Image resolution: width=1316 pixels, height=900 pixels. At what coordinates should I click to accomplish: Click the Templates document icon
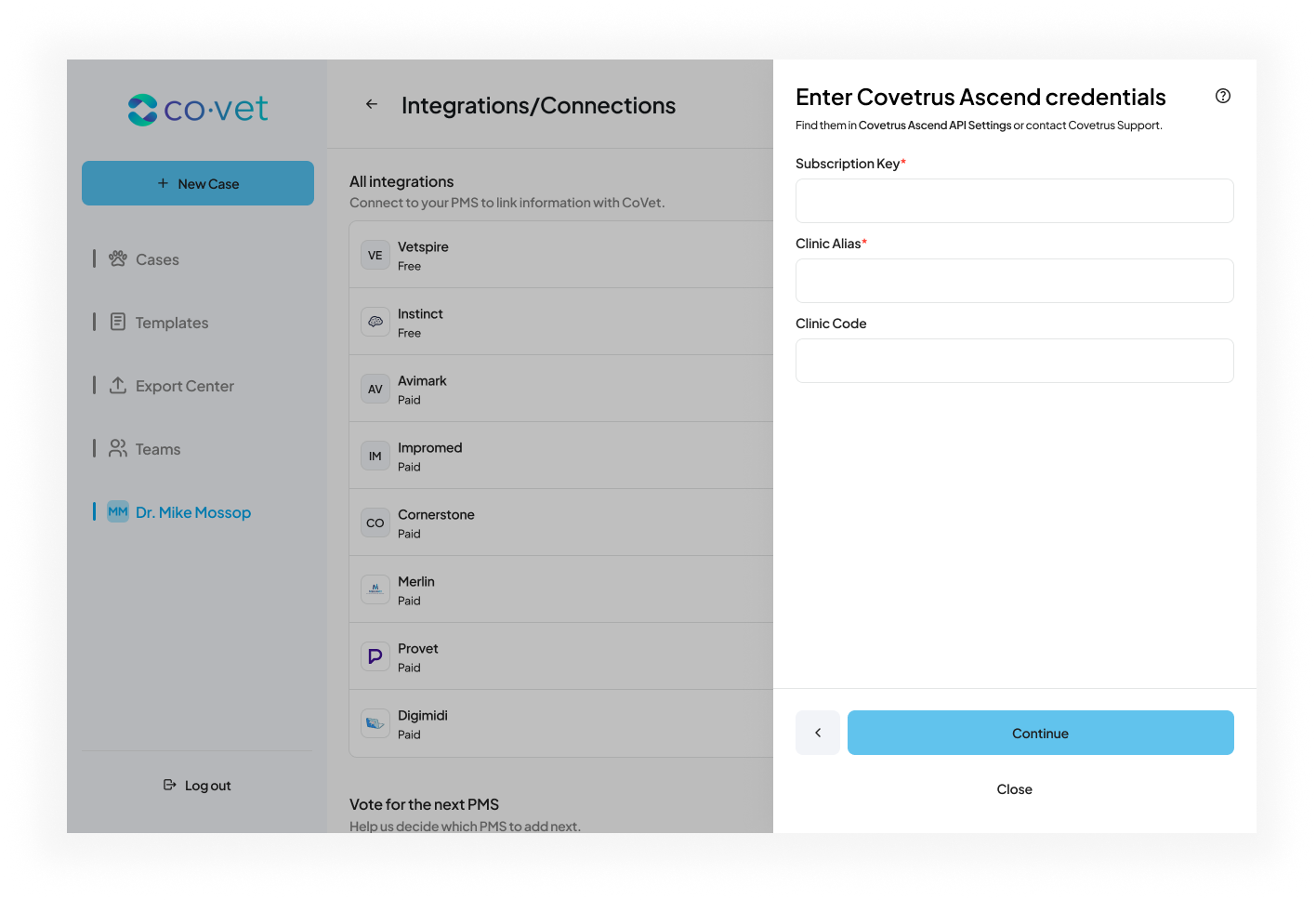(x=118, y=322)
